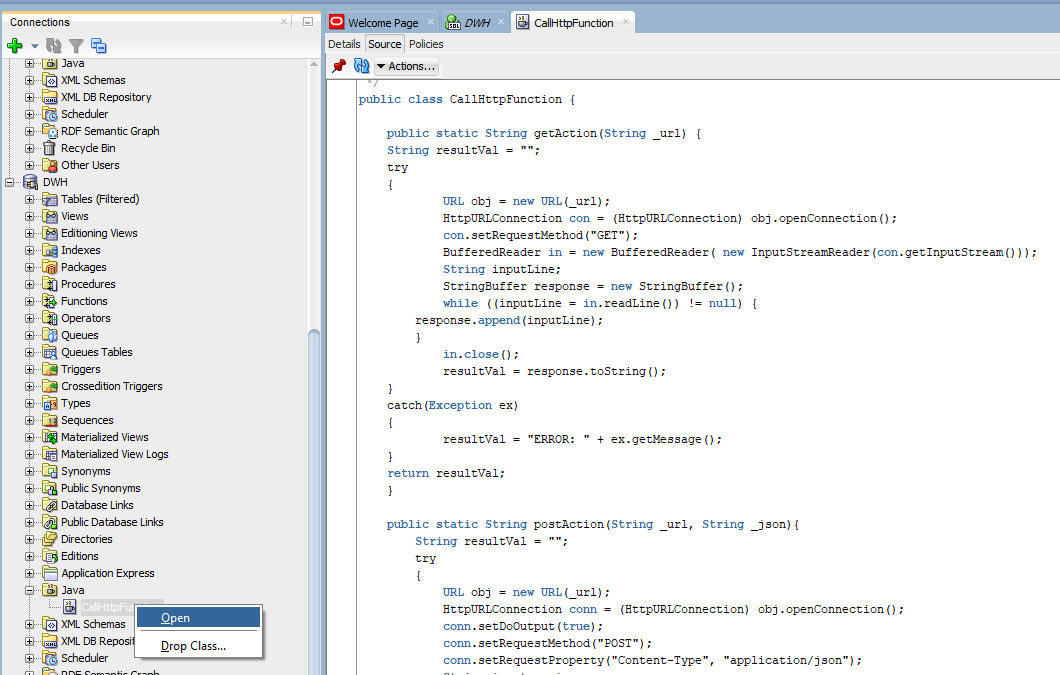Expand the Packages node
Viewport: 1060px width, 675px height.
coord(29,267)
